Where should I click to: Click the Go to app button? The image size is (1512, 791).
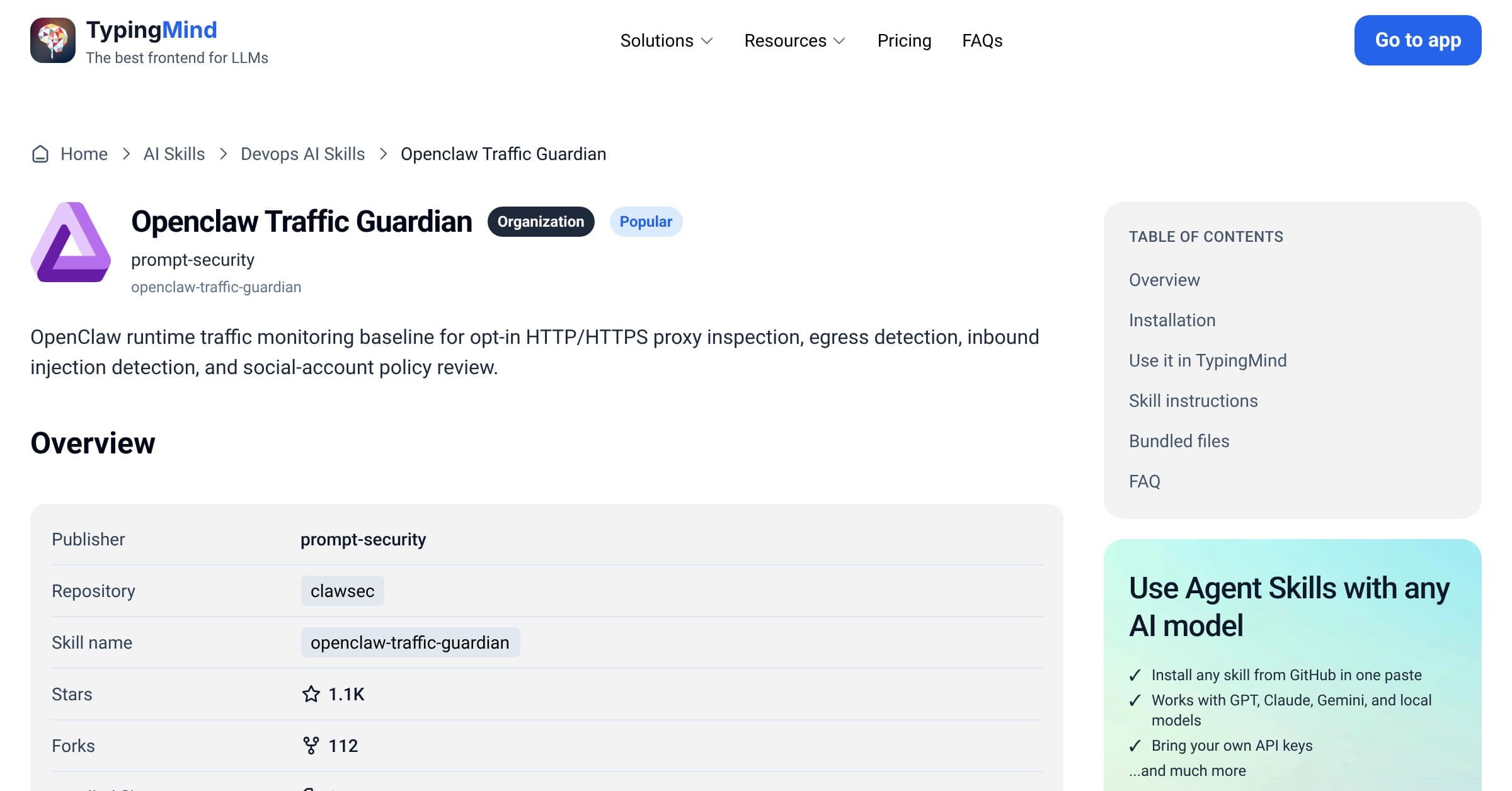[x=1417, y=40]
